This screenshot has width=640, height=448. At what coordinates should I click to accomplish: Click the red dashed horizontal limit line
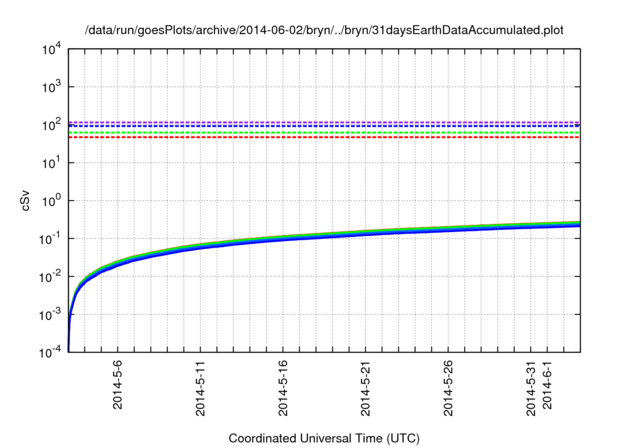pos(324,137)
